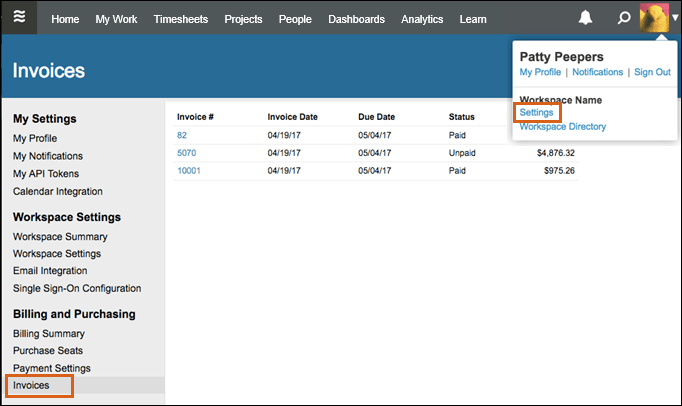Collapse the user menu dropdown arrow
Image resolution: width=682 pixels, height=406 pixels.
pos(675,19)
